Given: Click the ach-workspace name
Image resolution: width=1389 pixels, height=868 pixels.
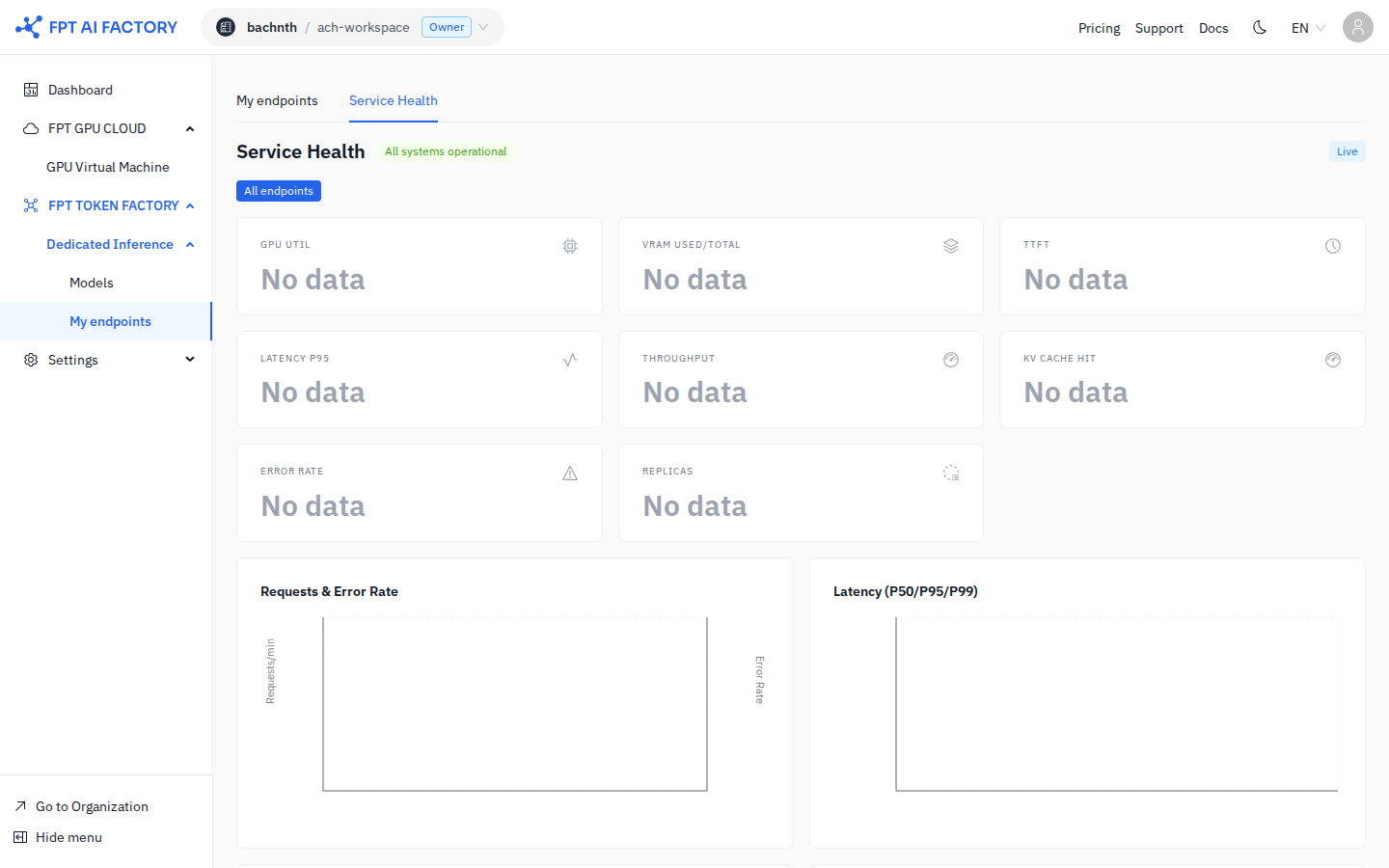Looking at the screenshot, I should click(x=364, y=27).
